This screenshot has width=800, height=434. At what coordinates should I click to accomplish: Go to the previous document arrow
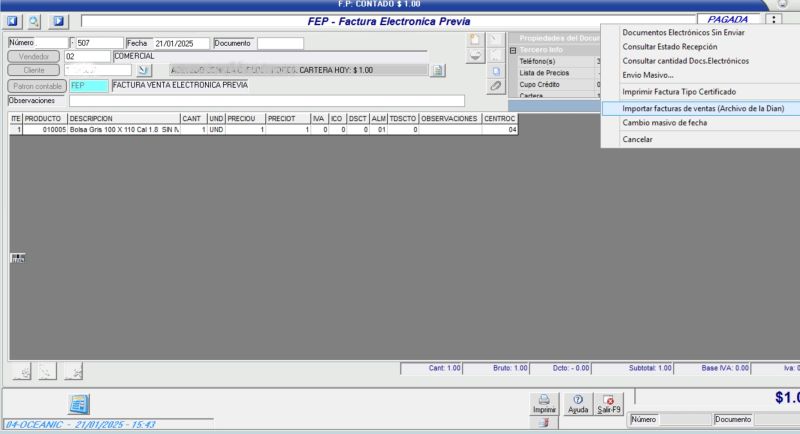(14, 20)
